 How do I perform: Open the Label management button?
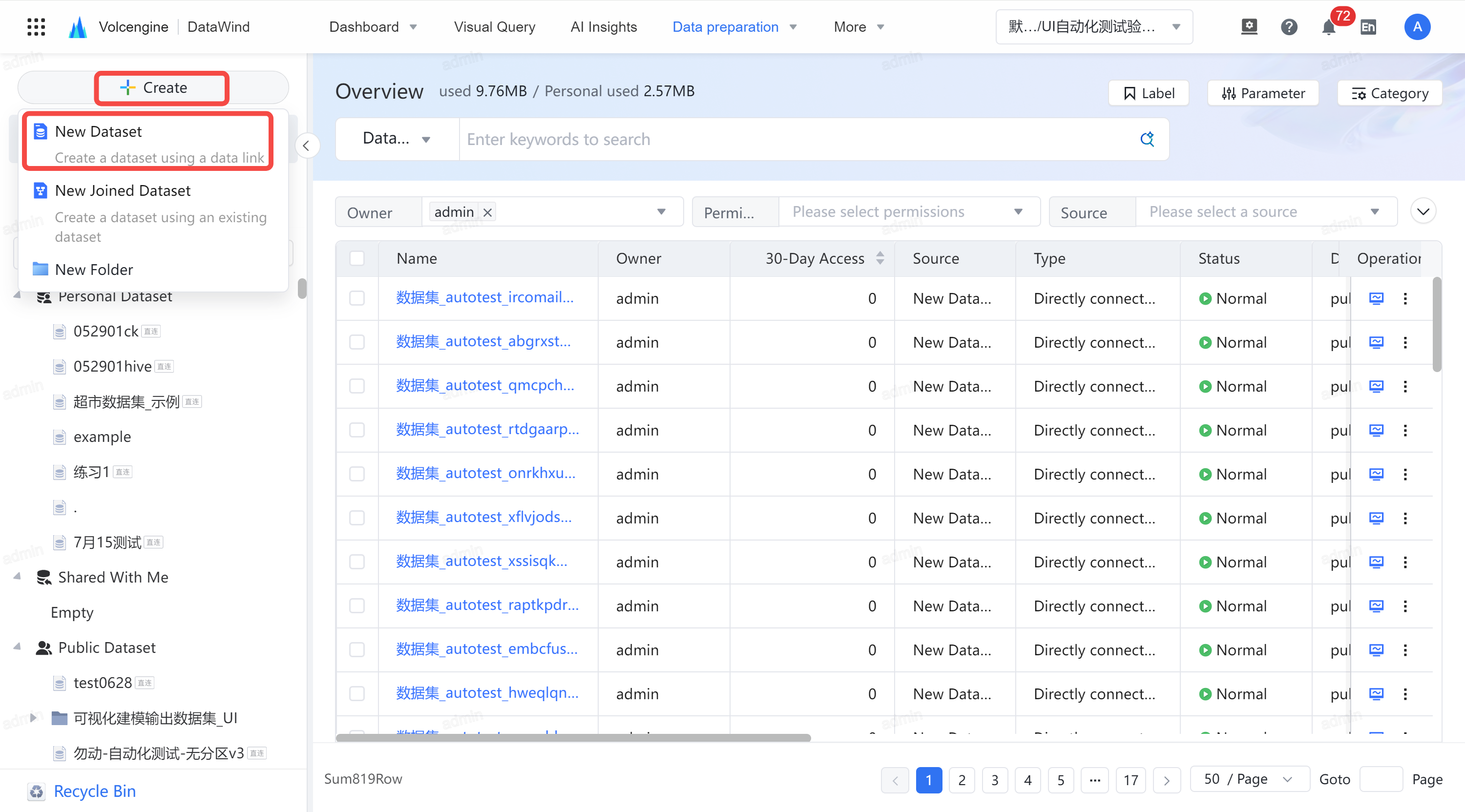[x=1148, y=93]
